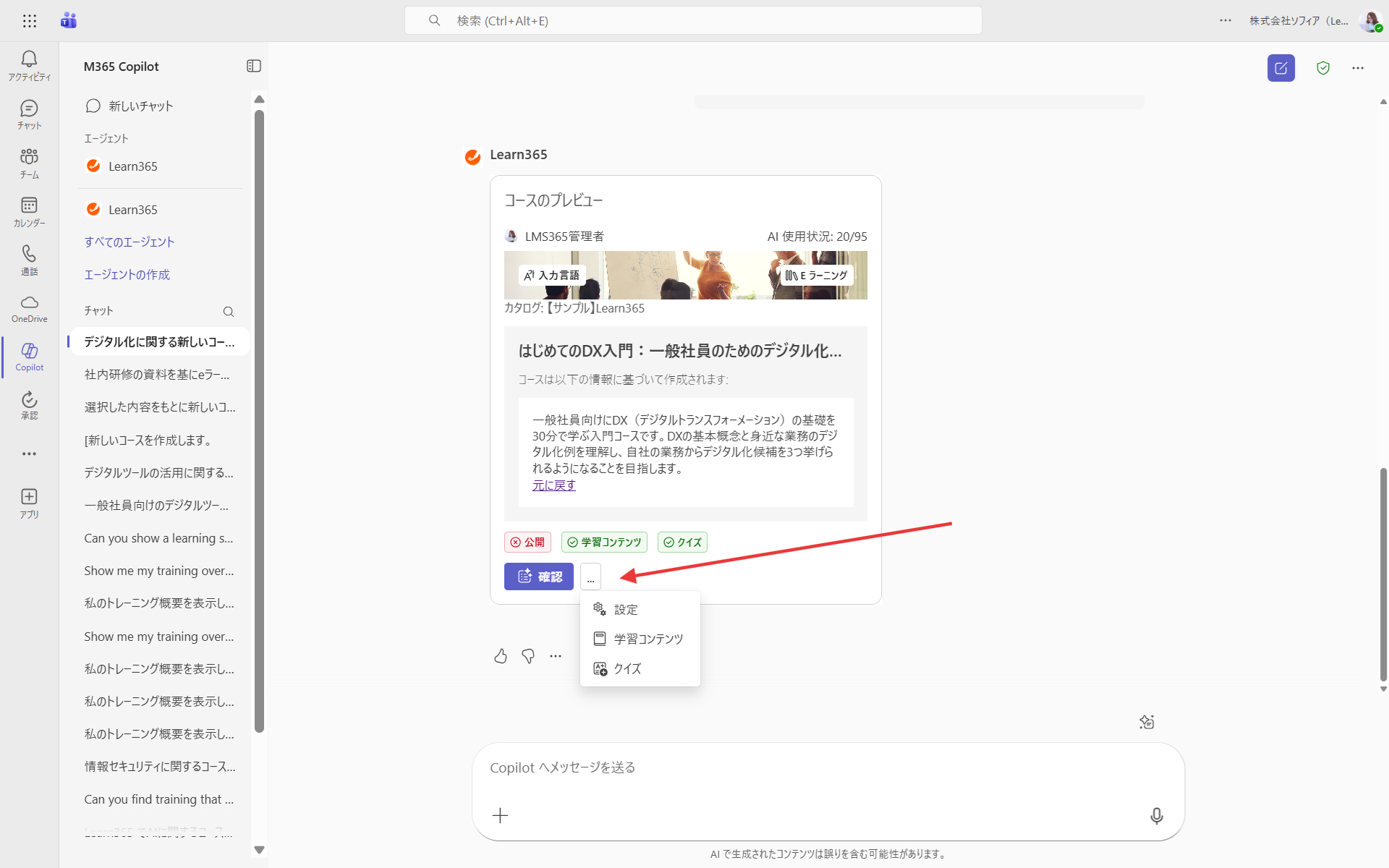Image resolution: width=1389 pixels, height=868 pixels.
Task: Click the LMS365管理者 author name
Action: [564, 237]
